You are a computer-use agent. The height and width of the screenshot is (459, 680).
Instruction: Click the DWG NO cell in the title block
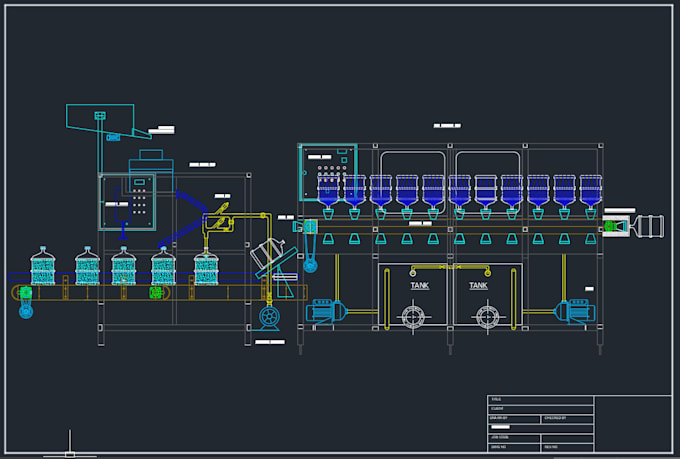[x=514, y=447]
